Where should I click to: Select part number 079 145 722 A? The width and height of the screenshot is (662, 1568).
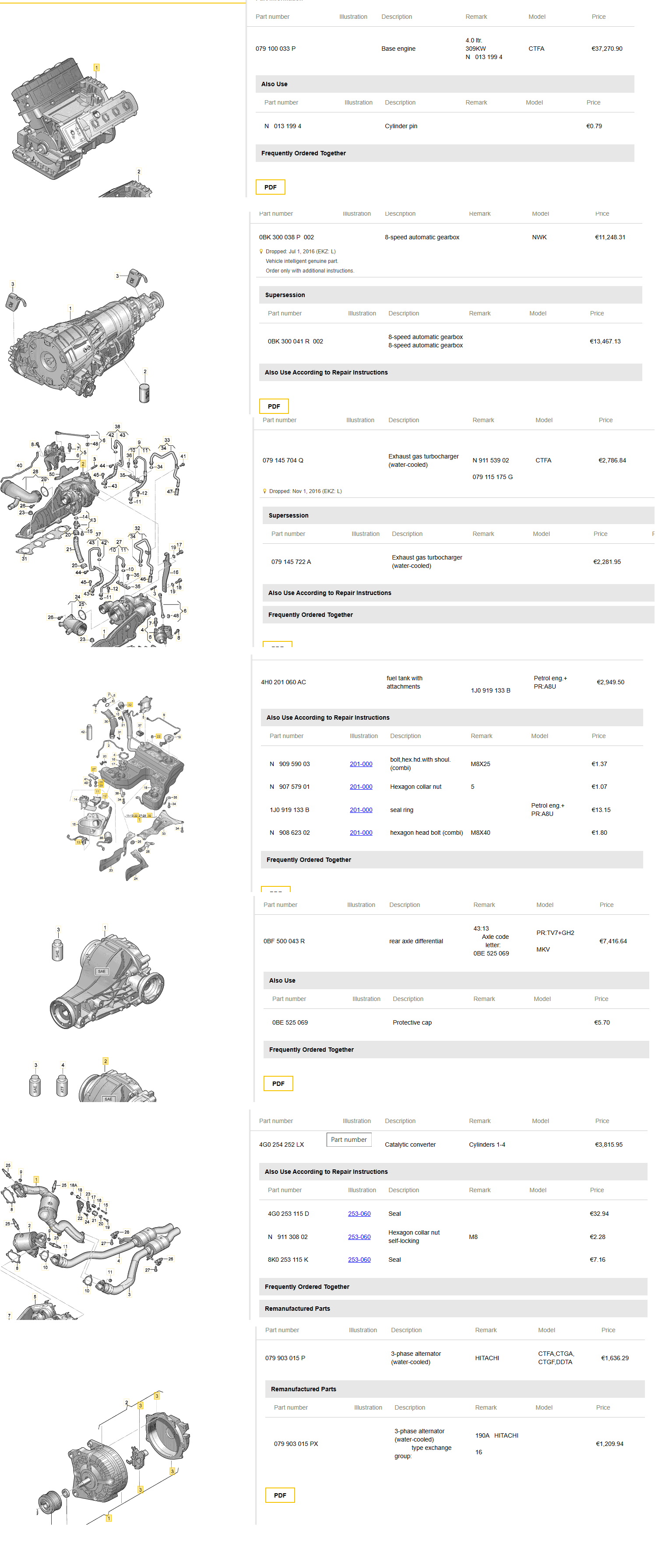click(291, 562)
